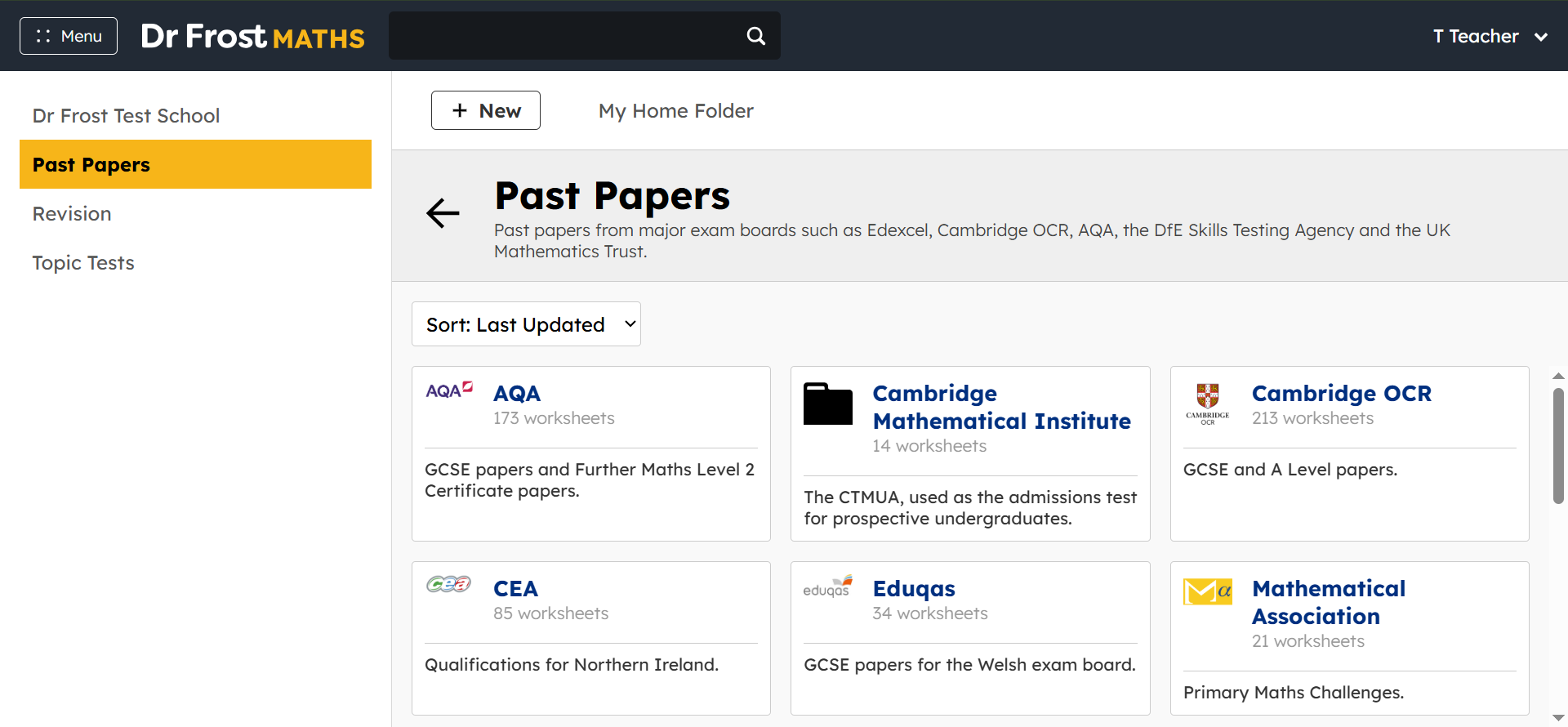The image size is (1568, 727).
Task: Open the Cambridge Mathematical Institute link
Action: (1002, 408)
